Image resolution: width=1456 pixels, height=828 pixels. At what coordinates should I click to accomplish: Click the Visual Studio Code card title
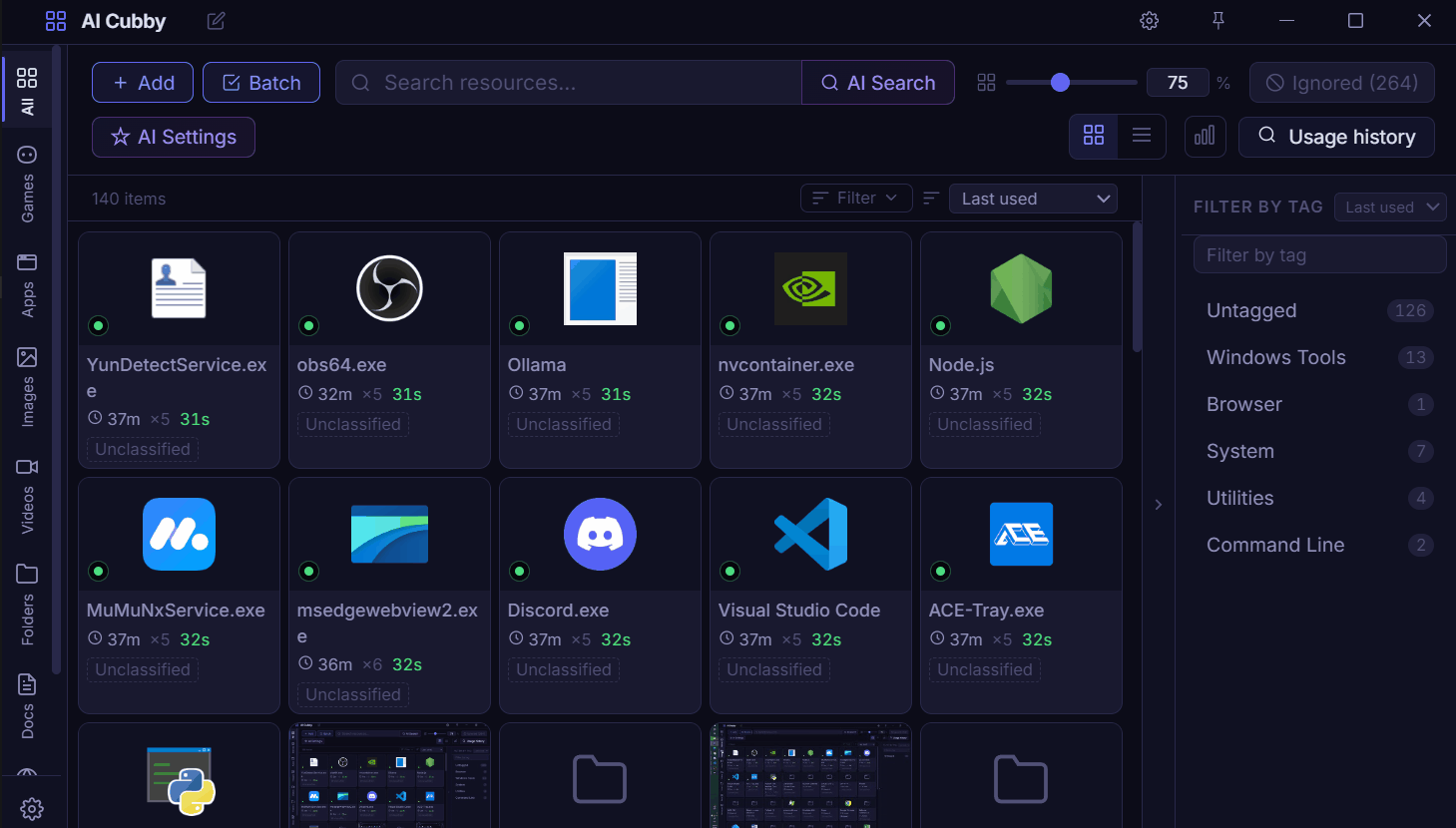799,611
